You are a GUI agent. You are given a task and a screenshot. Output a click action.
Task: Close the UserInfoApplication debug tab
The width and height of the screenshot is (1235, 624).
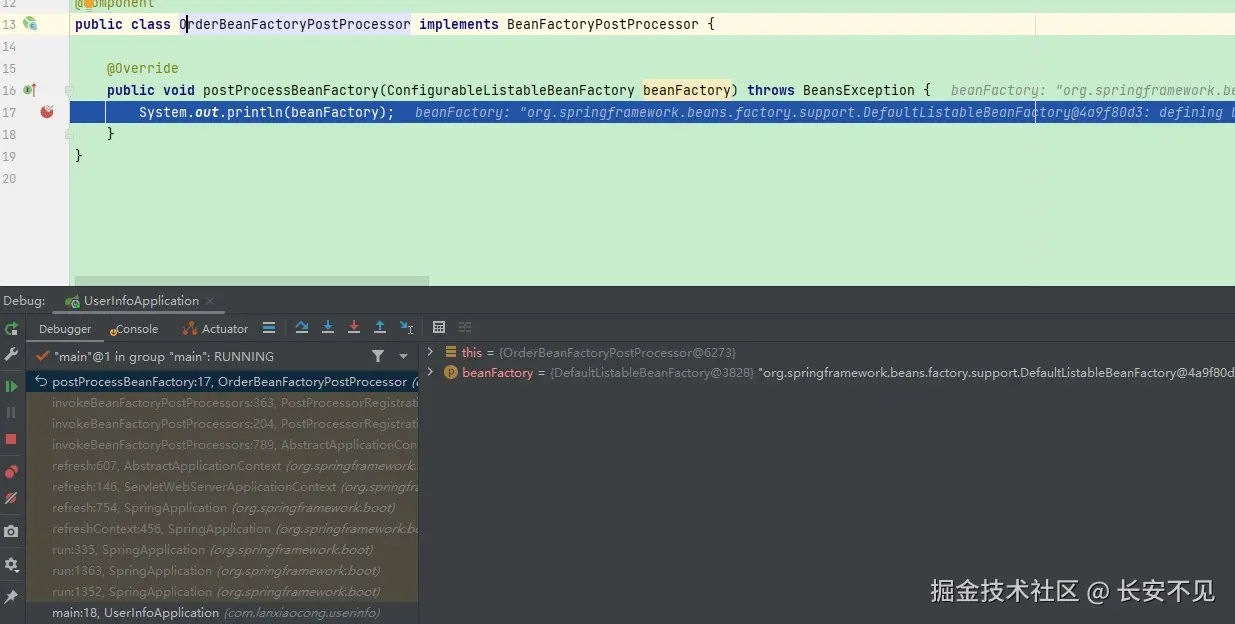click(x=210, y=301)
